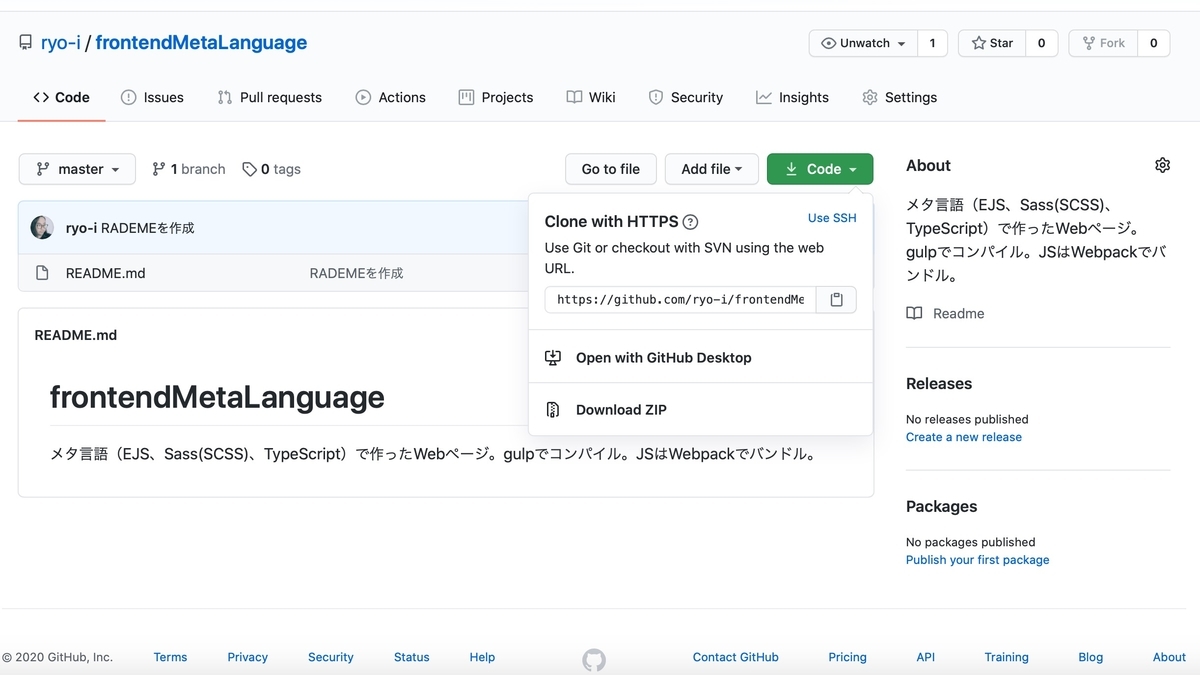1200x675 pixels.
Task: Click the Releases heading
Action: [x=939, y=383]
